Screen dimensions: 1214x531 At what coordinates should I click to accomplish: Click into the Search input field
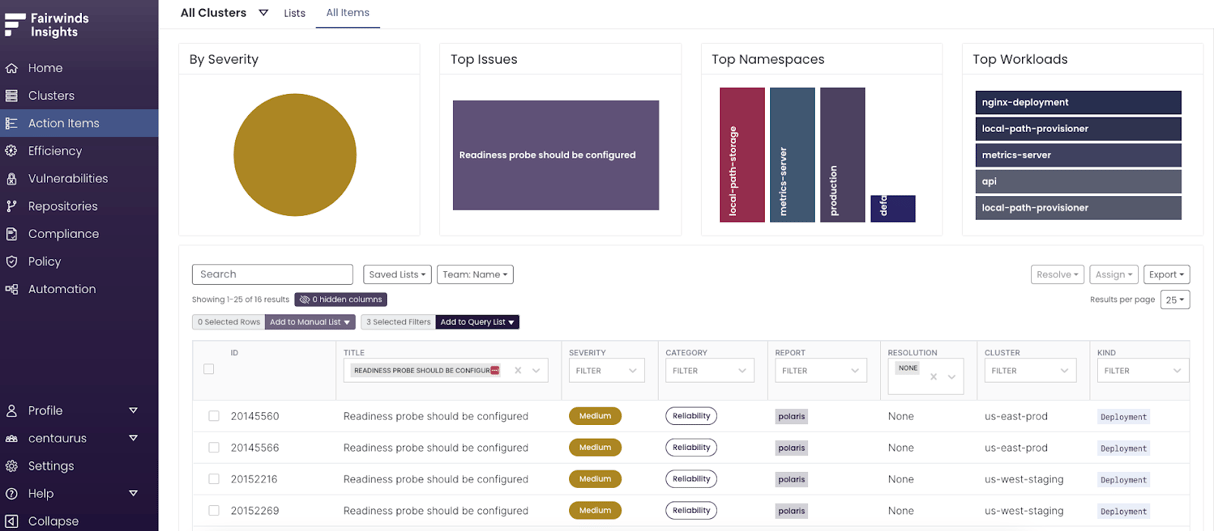coord(272,274)
